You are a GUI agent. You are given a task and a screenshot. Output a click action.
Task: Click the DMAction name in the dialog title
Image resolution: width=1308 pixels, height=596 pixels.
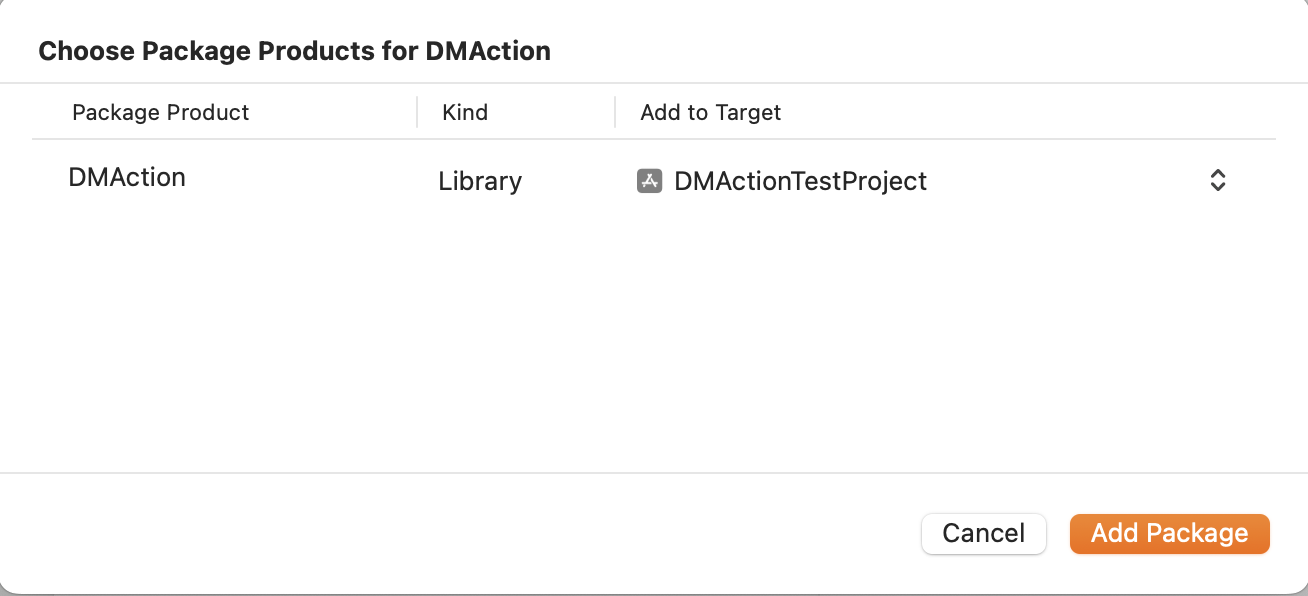[x=488, y=51]
